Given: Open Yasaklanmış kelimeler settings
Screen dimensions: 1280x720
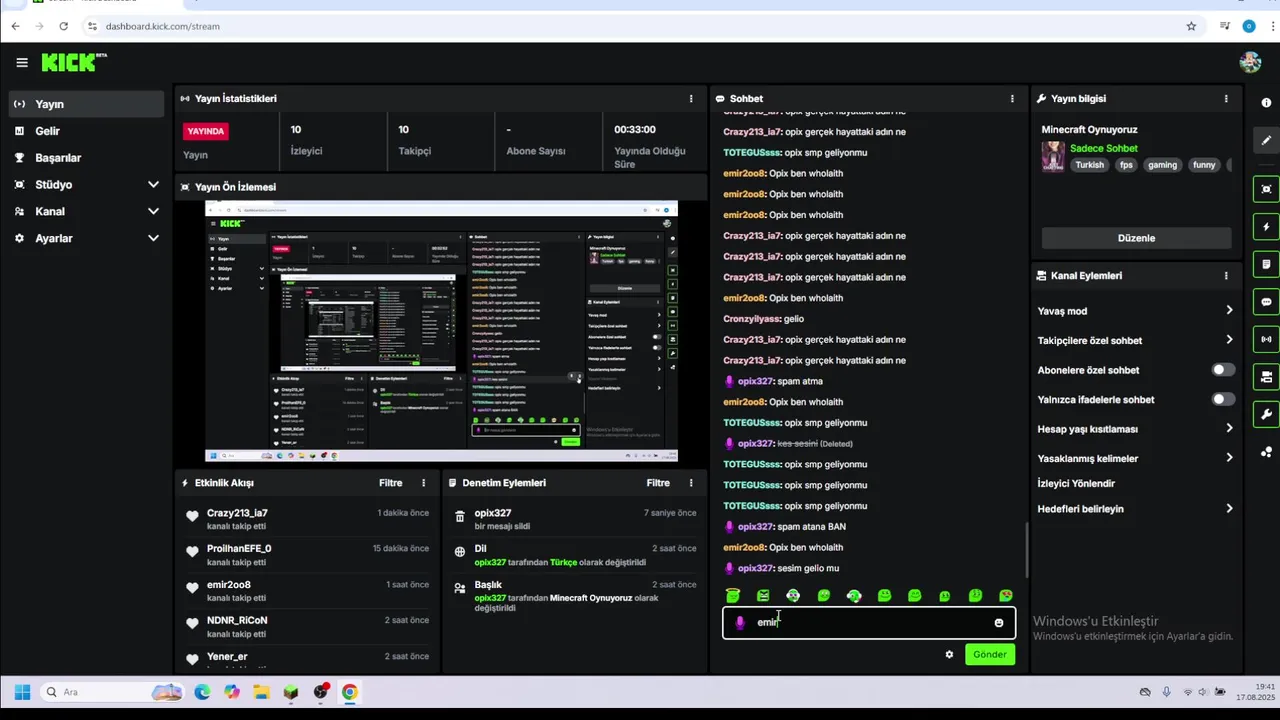Looking at the screenshot, I should (x=1135, y=458).
